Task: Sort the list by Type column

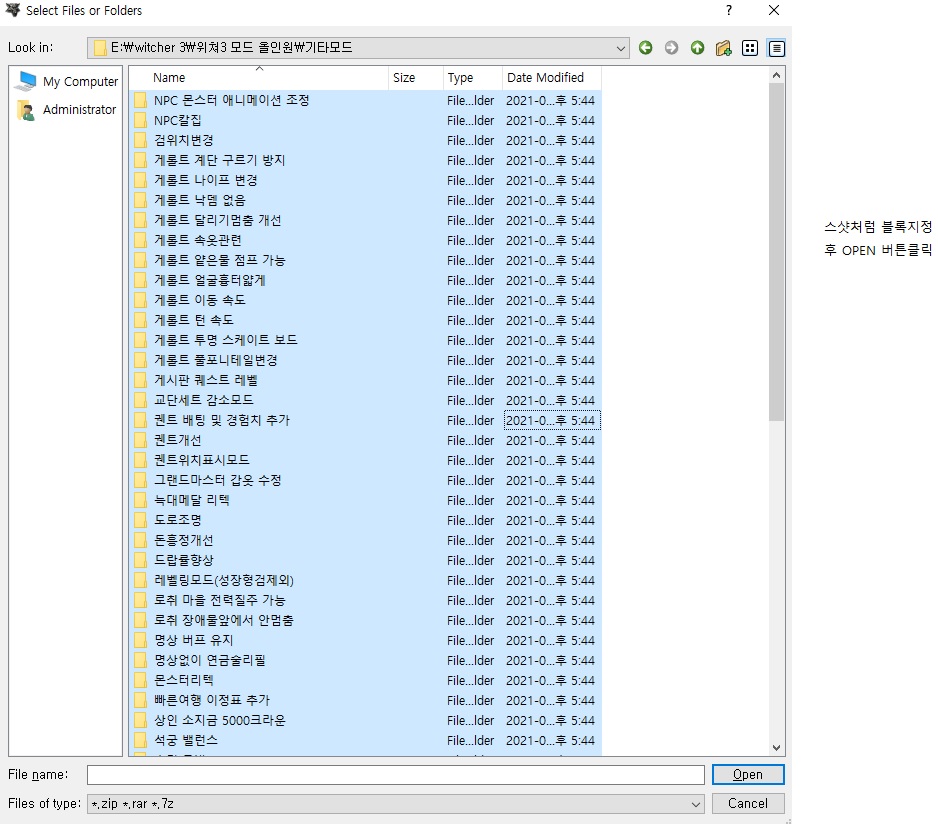Action: [472, 78]
